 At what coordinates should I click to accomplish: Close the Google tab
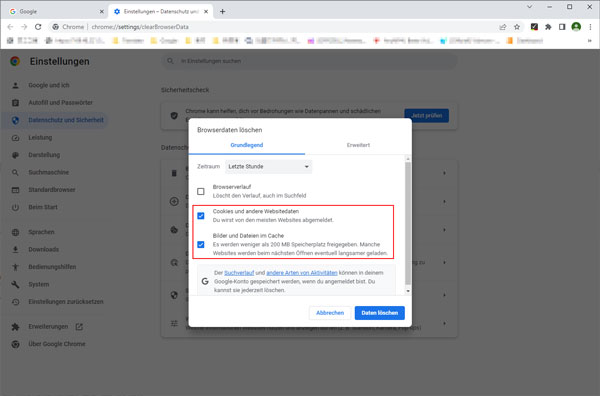tap(101, 11)
